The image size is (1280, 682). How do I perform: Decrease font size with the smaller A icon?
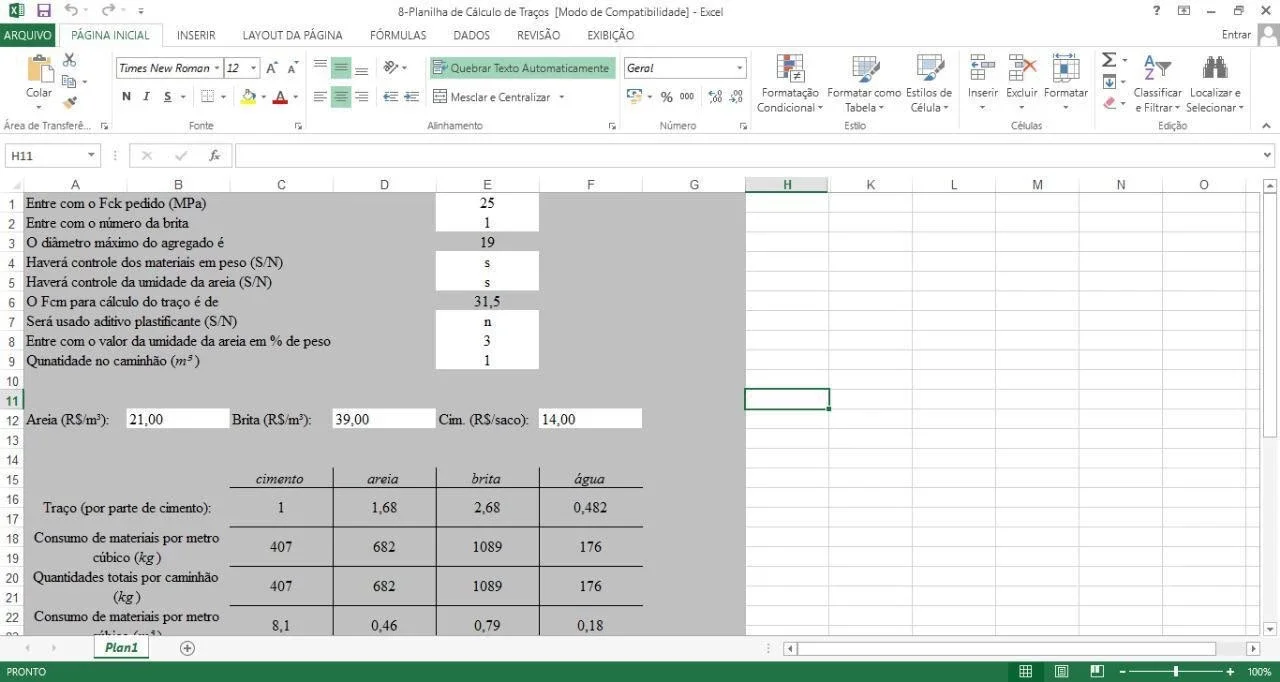tap(293, 68)
